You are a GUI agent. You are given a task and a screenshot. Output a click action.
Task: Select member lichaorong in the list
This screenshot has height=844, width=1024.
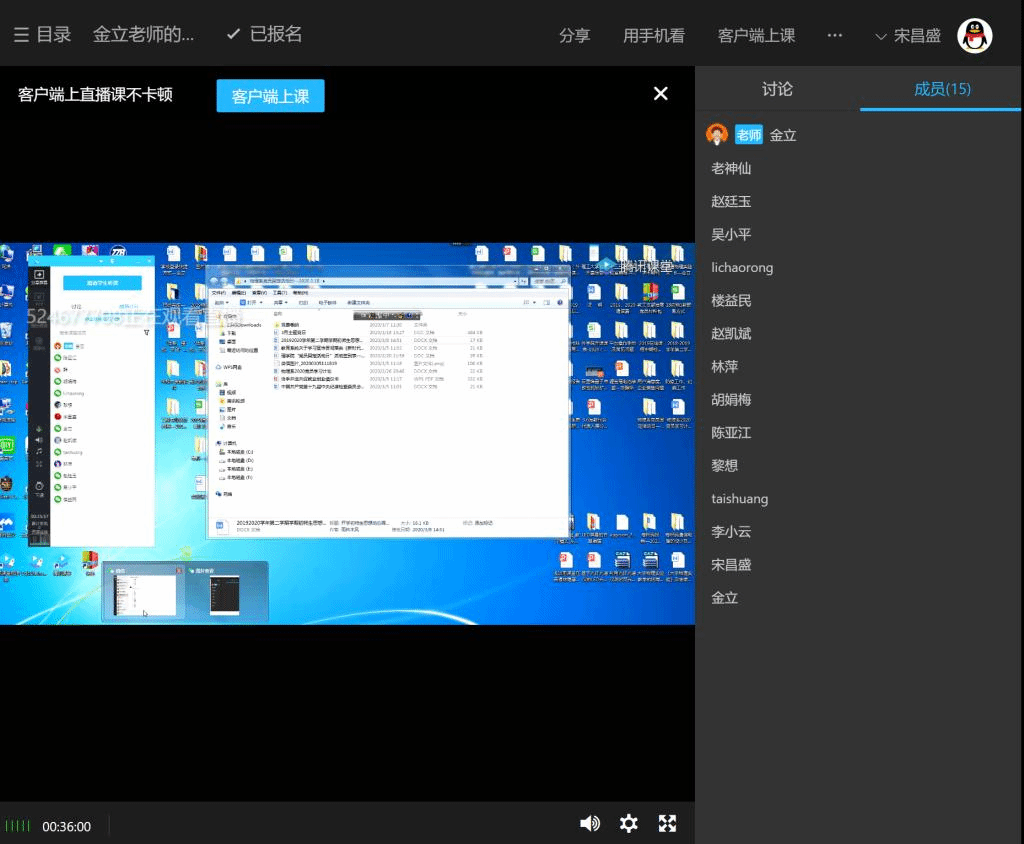coord(741,268)
